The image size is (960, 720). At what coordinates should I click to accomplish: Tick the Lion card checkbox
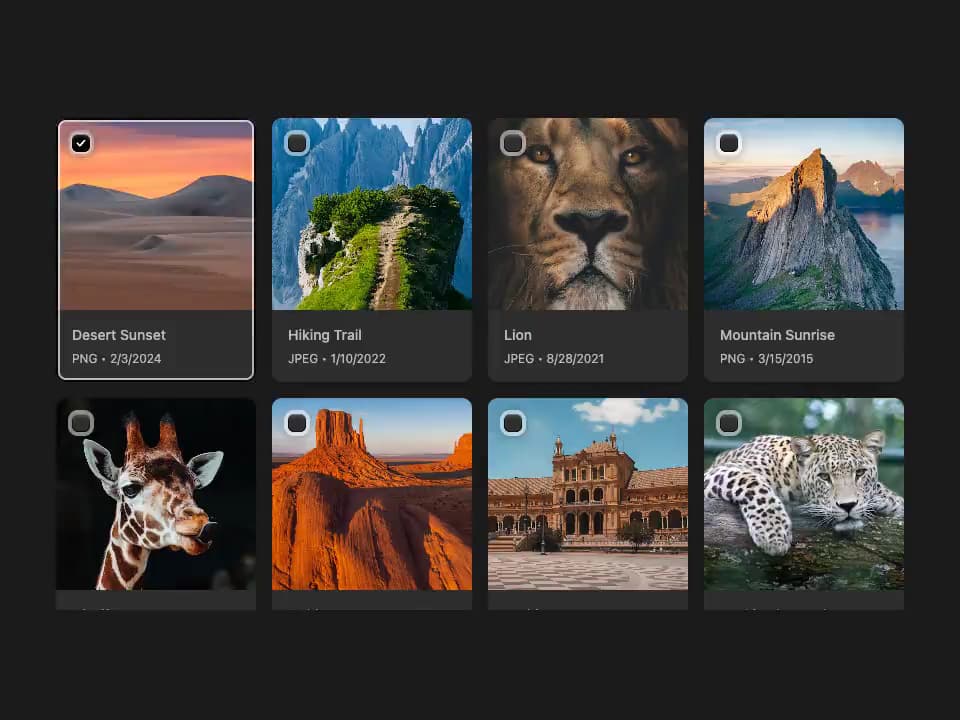pos(513,143)
